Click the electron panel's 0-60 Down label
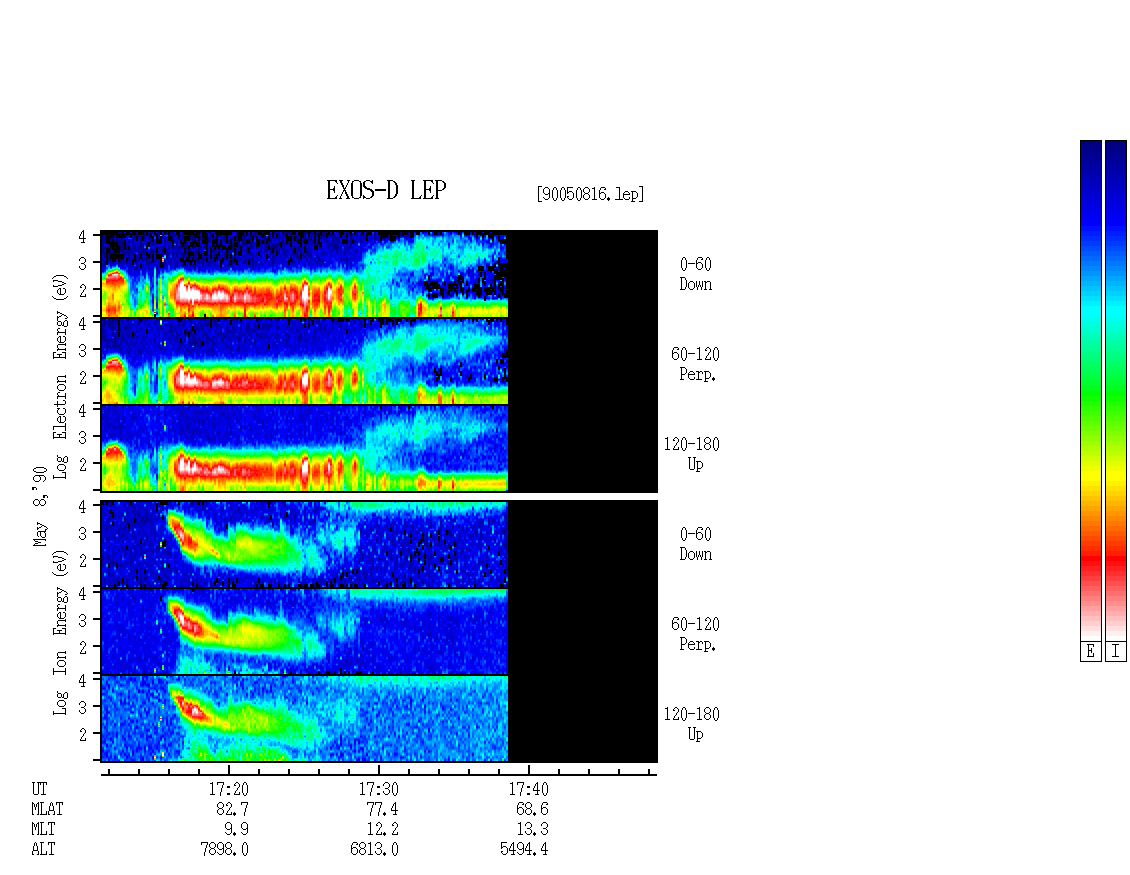Viewport: 1130px width, 875px height. (x=695, y=275)
